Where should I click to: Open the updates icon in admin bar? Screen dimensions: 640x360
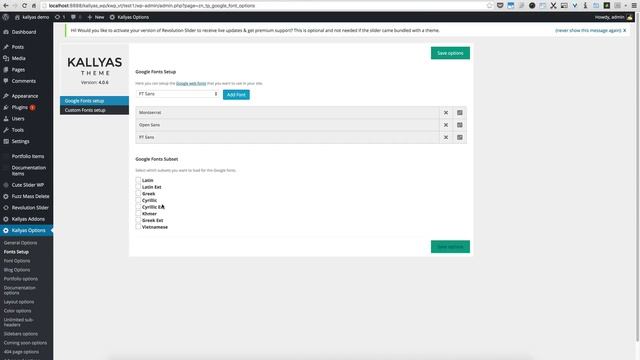pos(60,17)
